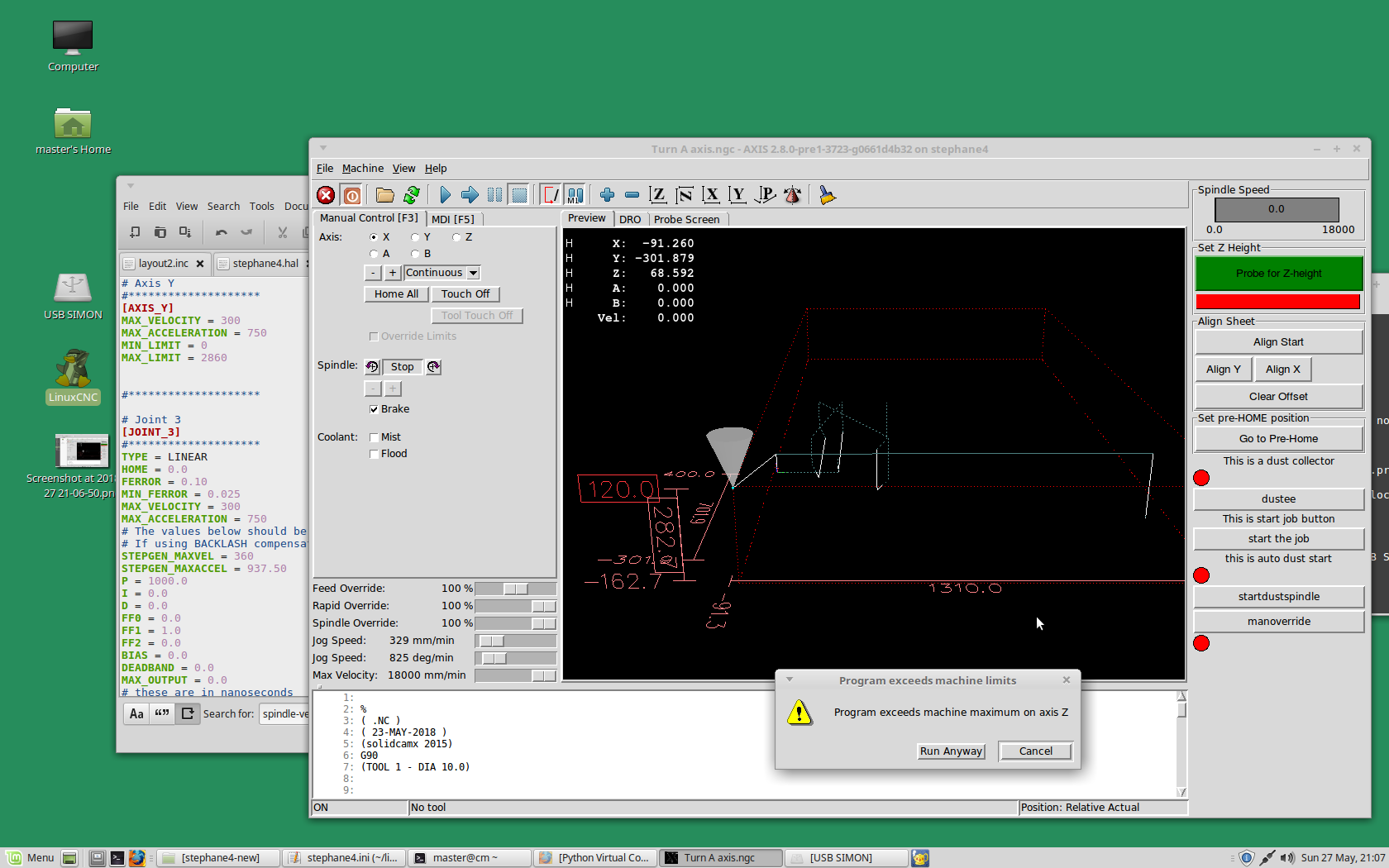Adjust the Feed Override slider
Viewport: 1389px width, 868px height.
[x=515, y=589]
